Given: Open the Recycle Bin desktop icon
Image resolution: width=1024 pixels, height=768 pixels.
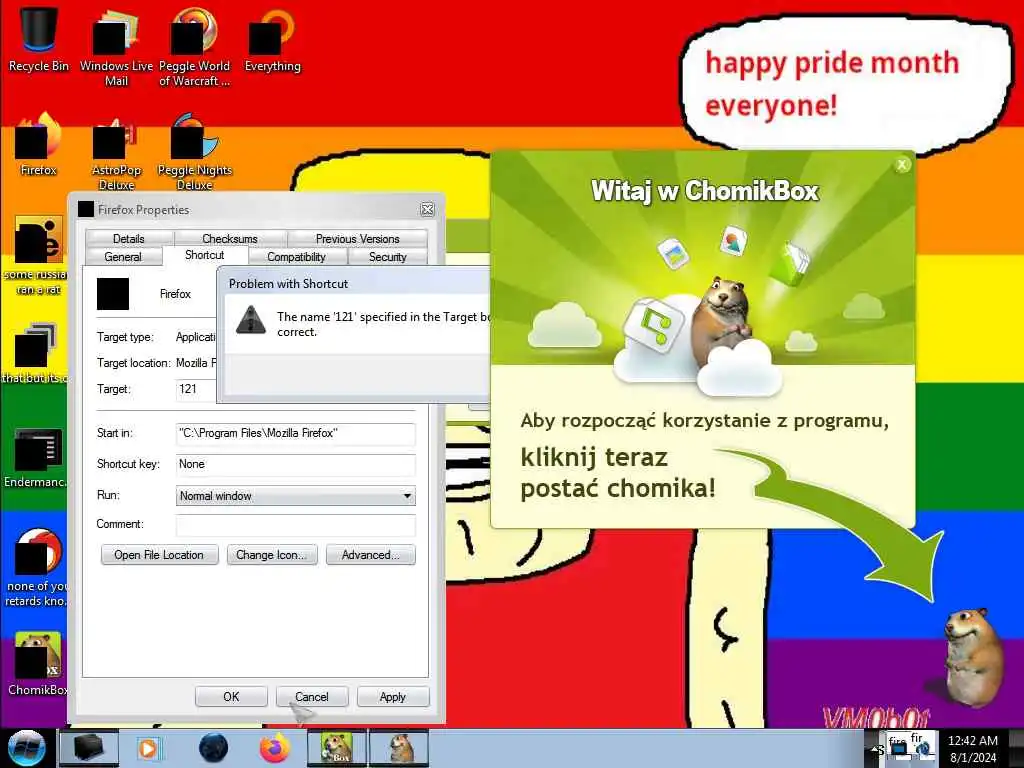Looking at the screenshot, I should pyautogui.click(x=39, y=38).
